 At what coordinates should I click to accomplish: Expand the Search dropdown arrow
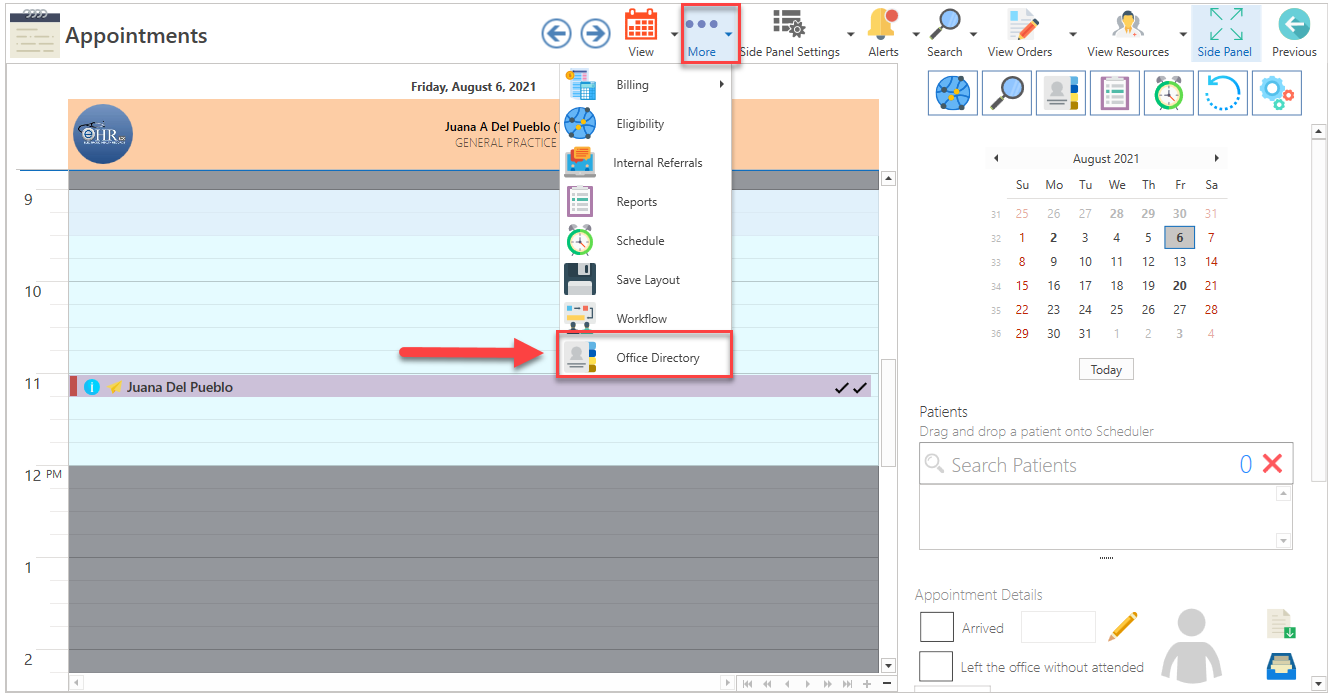click(x=973, y=34)
